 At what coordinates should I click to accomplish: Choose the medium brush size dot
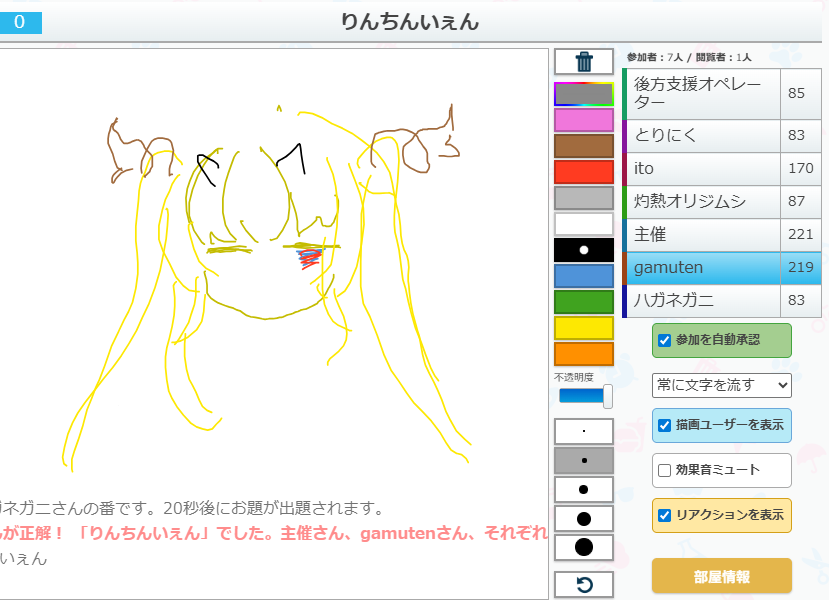(x=583, y=489)
